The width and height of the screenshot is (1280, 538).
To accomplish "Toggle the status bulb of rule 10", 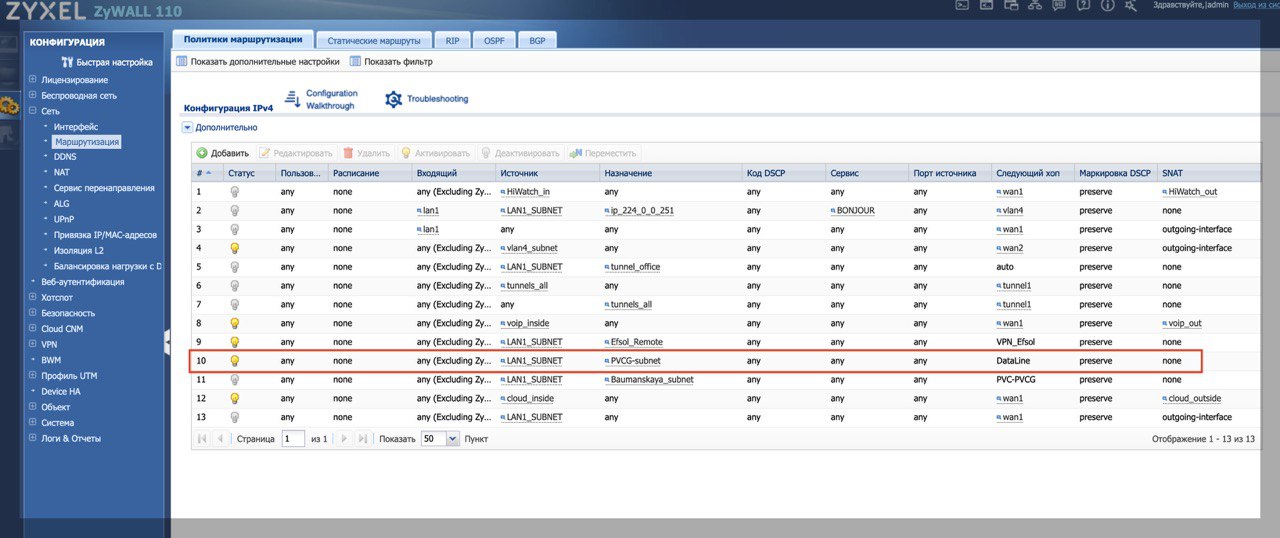I will [x=235, y=361].
